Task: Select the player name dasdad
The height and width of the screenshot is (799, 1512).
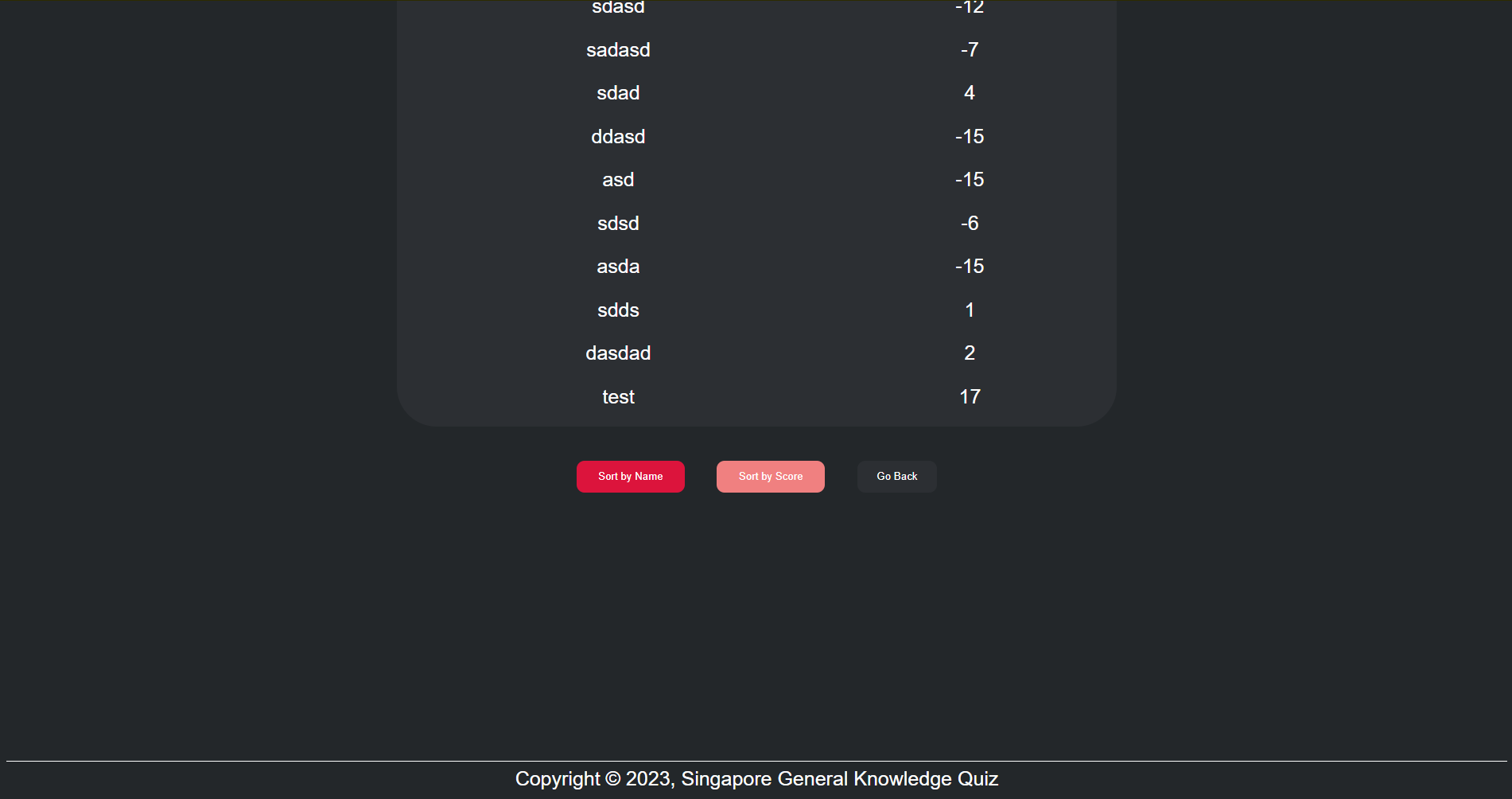Action: (618, 353)
